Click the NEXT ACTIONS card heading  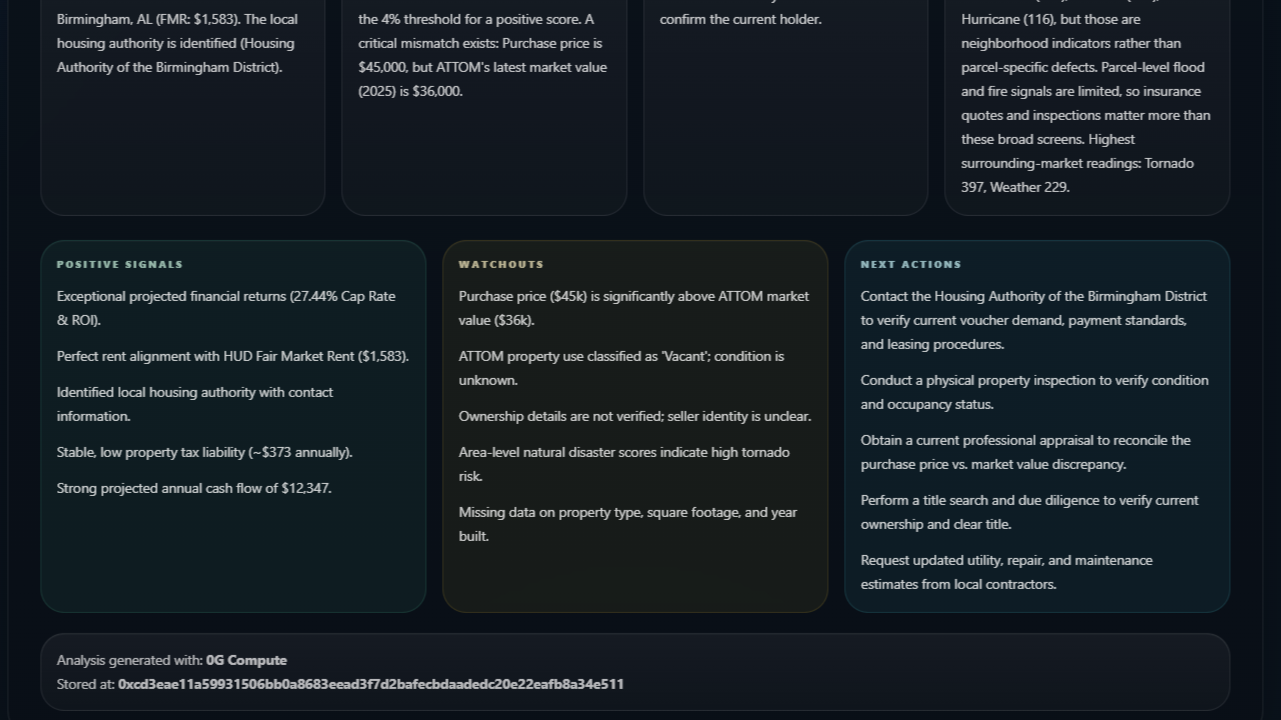coord(911,264)
